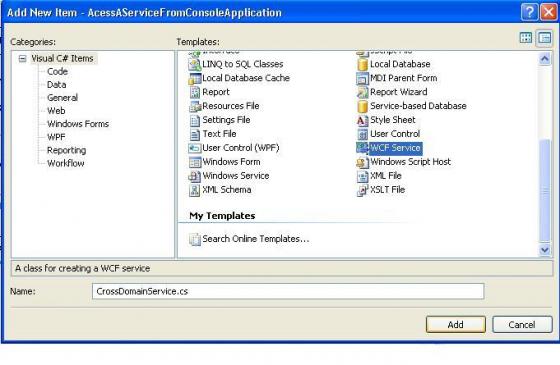Select the LINQ to SQL Classes icon
Viewport: 560px width, 365px height.
(x=195, y=65)
